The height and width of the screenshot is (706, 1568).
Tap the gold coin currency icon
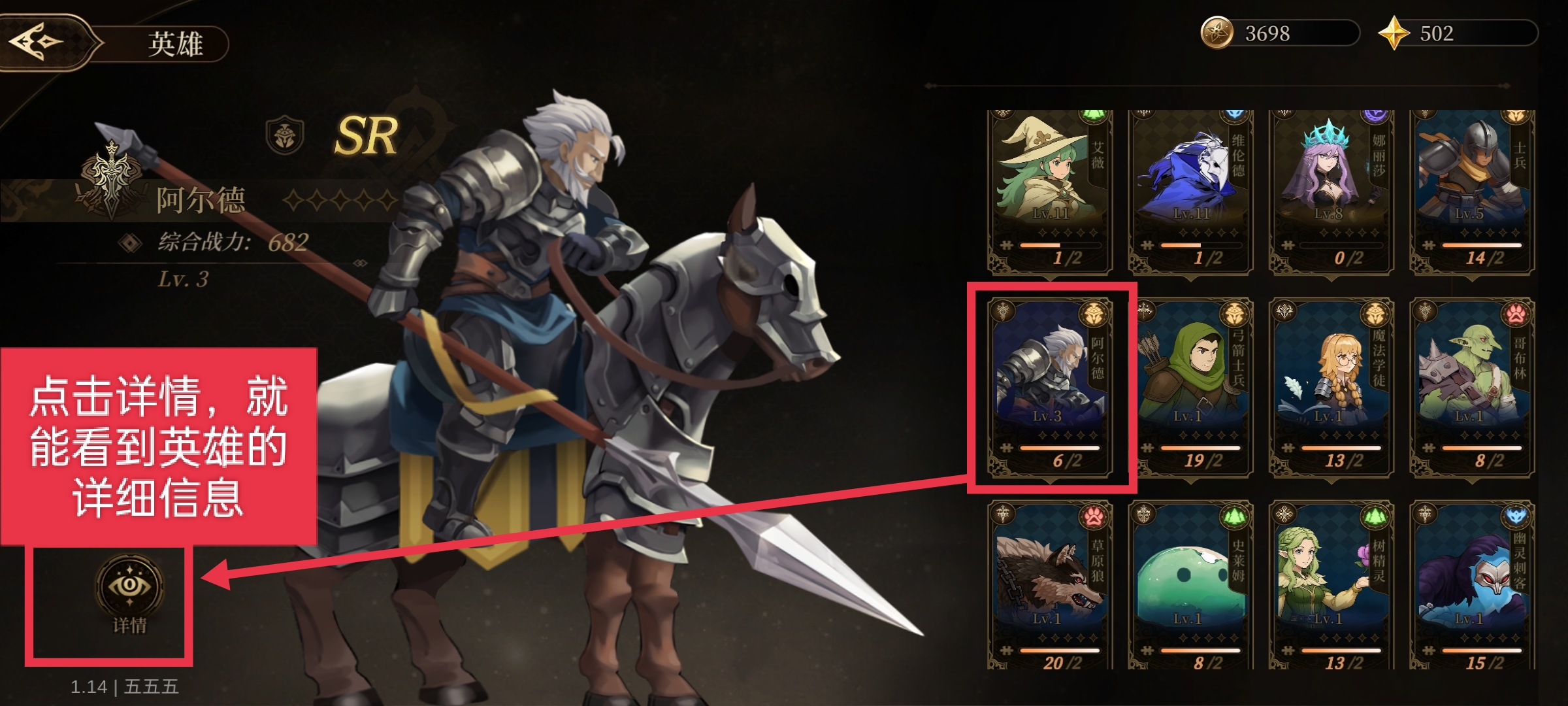coord(1217,33)
